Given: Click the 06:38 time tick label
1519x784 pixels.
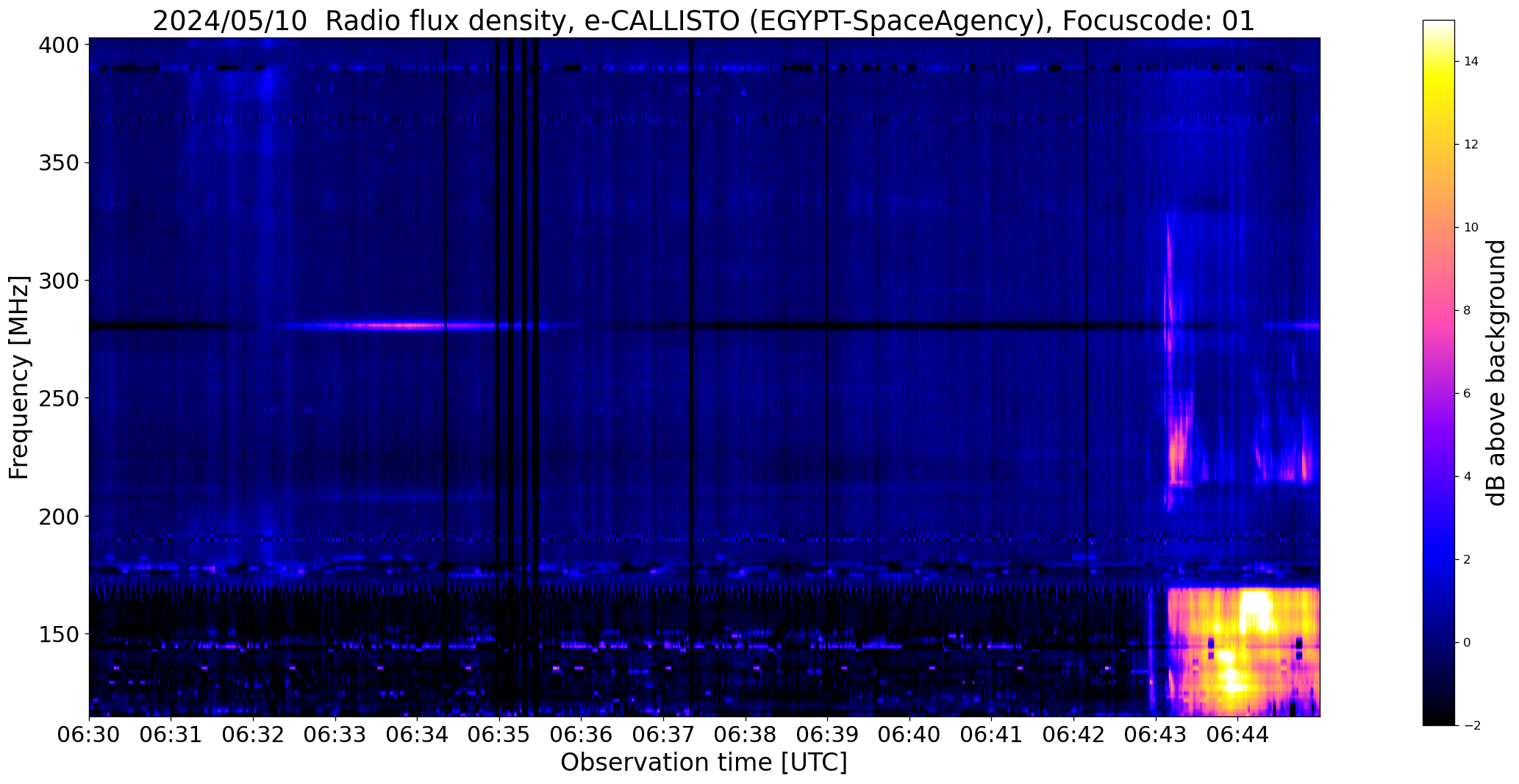Looking at the screenshot, I should pos(746,733).
